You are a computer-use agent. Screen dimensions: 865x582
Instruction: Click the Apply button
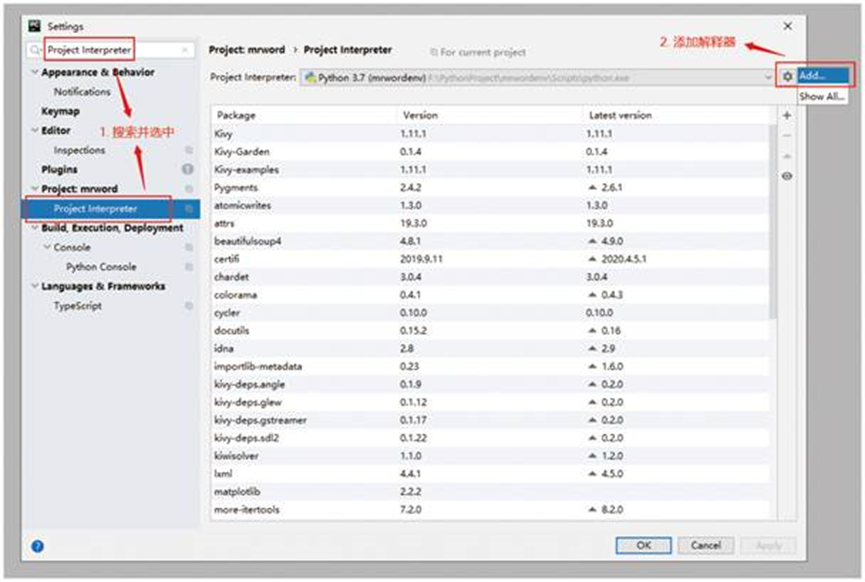point(768,546)
